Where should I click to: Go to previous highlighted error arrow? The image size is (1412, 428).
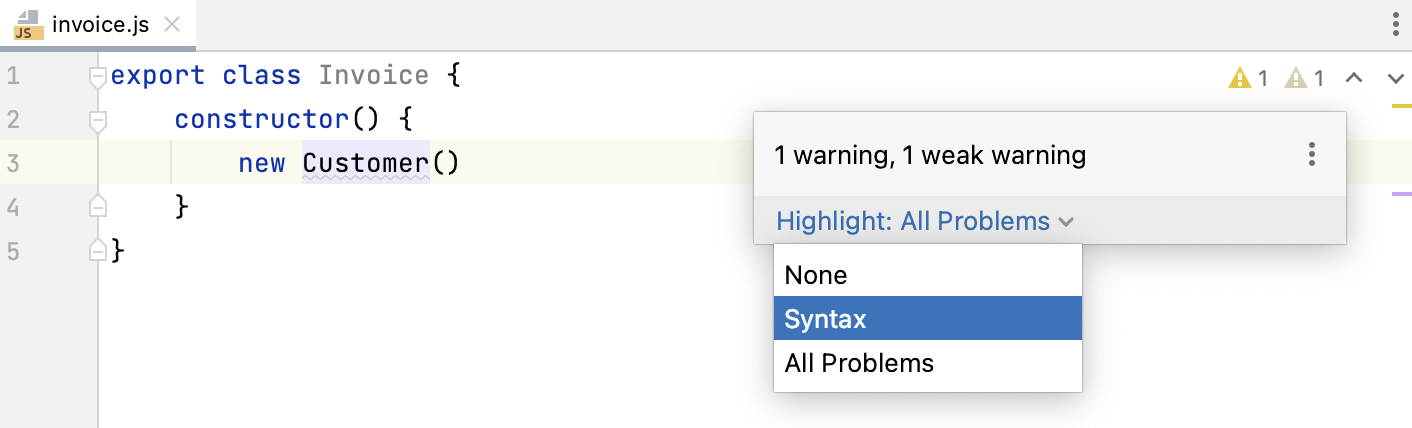(x=1354, y=78)
